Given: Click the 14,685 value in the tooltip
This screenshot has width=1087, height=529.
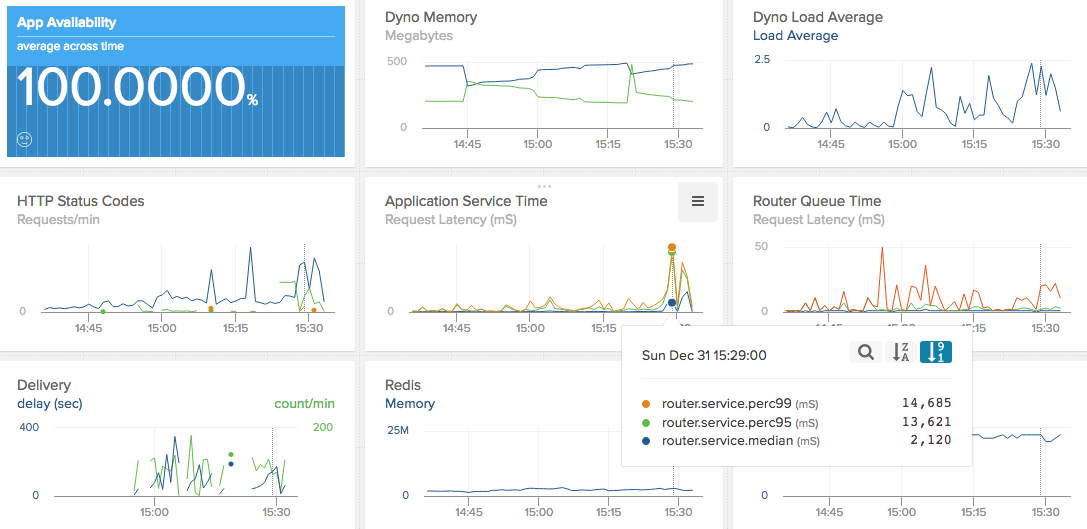Looking at the screenshot, I should click(927, 403).
